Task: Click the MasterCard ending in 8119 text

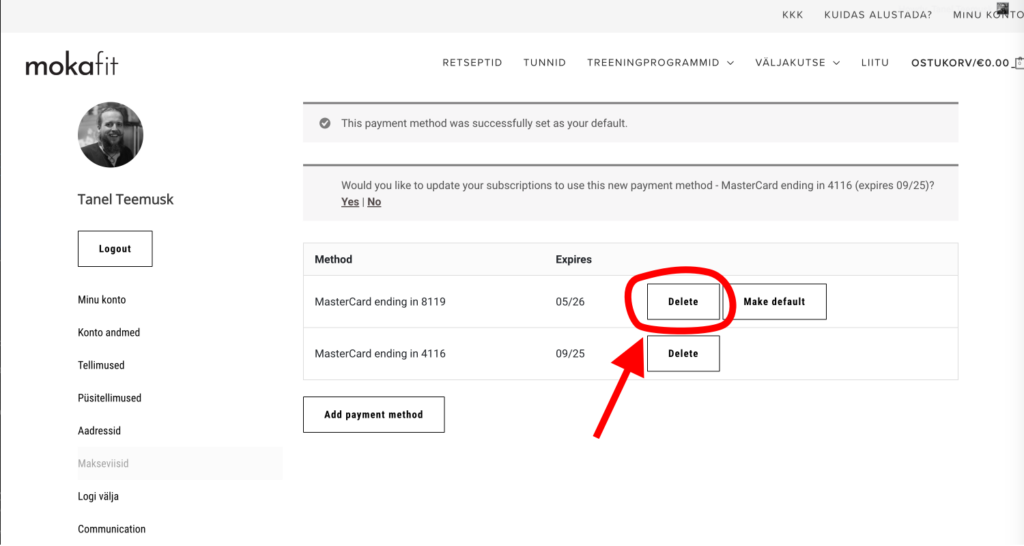Action: pos(380,302)
